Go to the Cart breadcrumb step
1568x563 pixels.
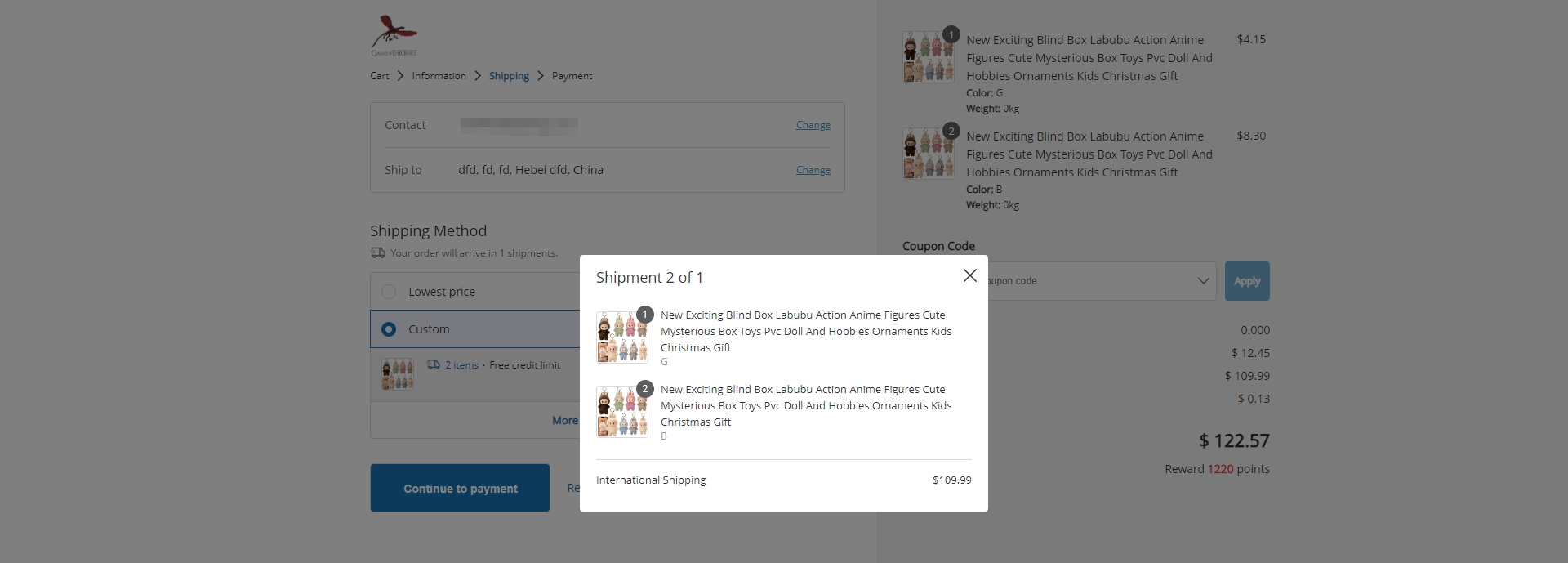[x=380, y=76]
